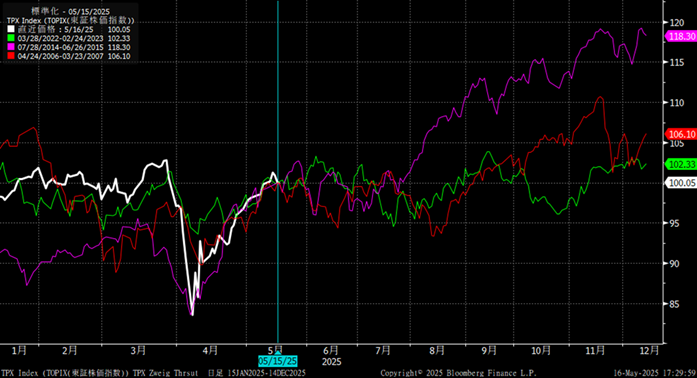Click the 16-May-2025 17:29:59 timestamp

tap(655, 373)
